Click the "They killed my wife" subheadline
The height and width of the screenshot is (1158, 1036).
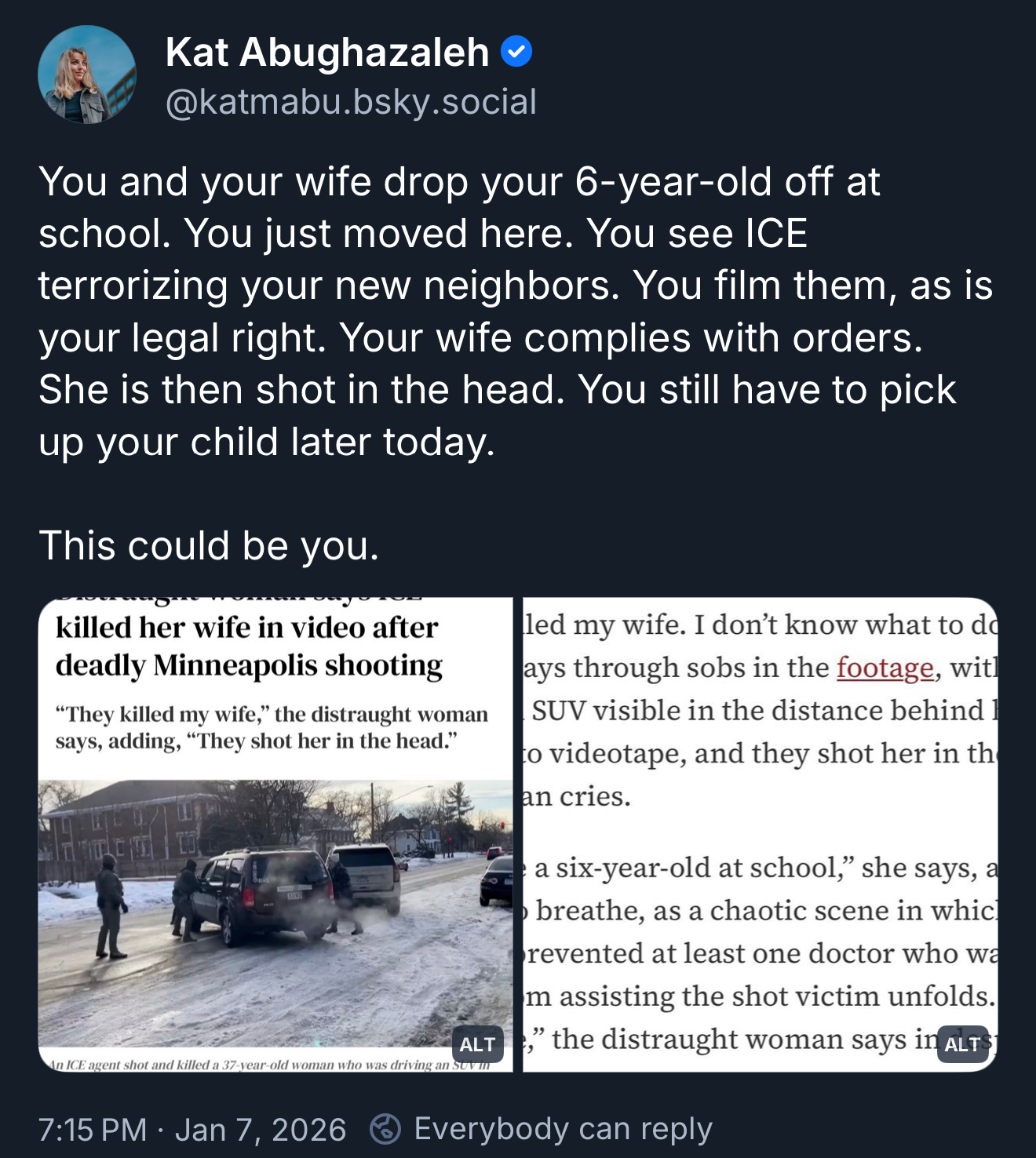(272, 727)
